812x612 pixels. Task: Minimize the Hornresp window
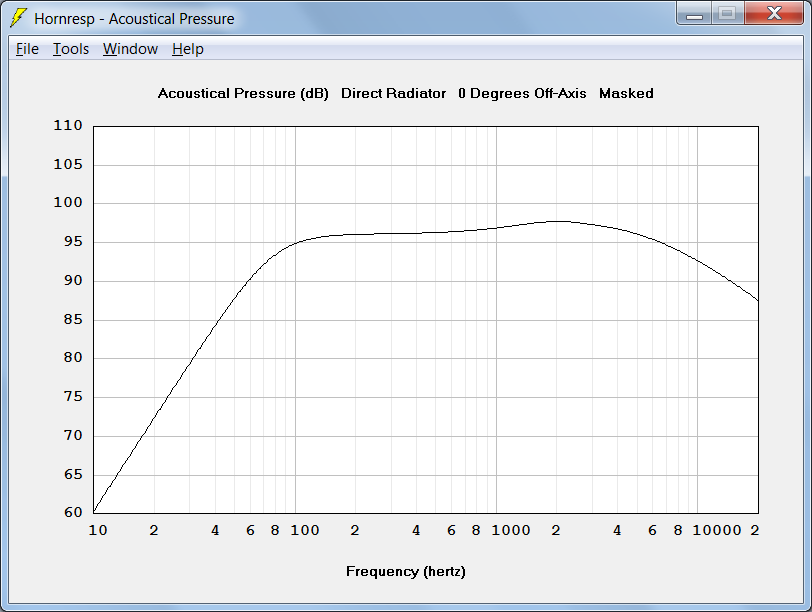(x=694, y=13)
